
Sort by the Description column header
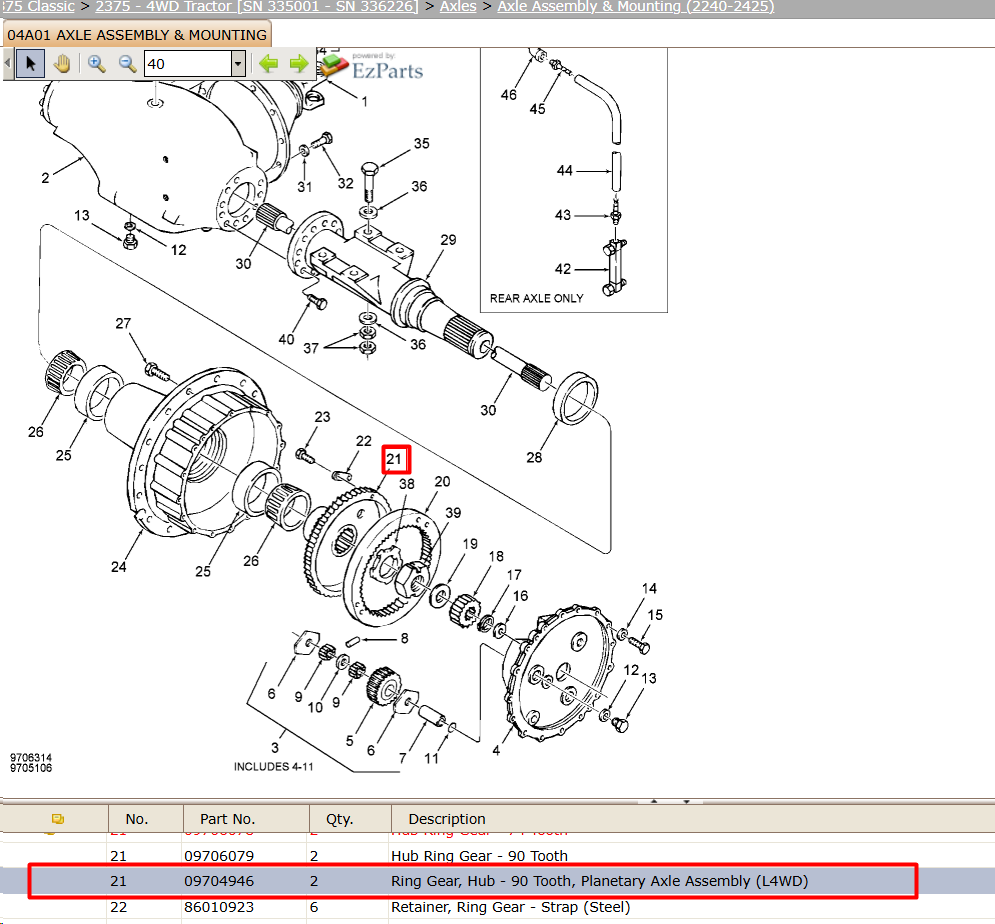click(x=447, y=819)
